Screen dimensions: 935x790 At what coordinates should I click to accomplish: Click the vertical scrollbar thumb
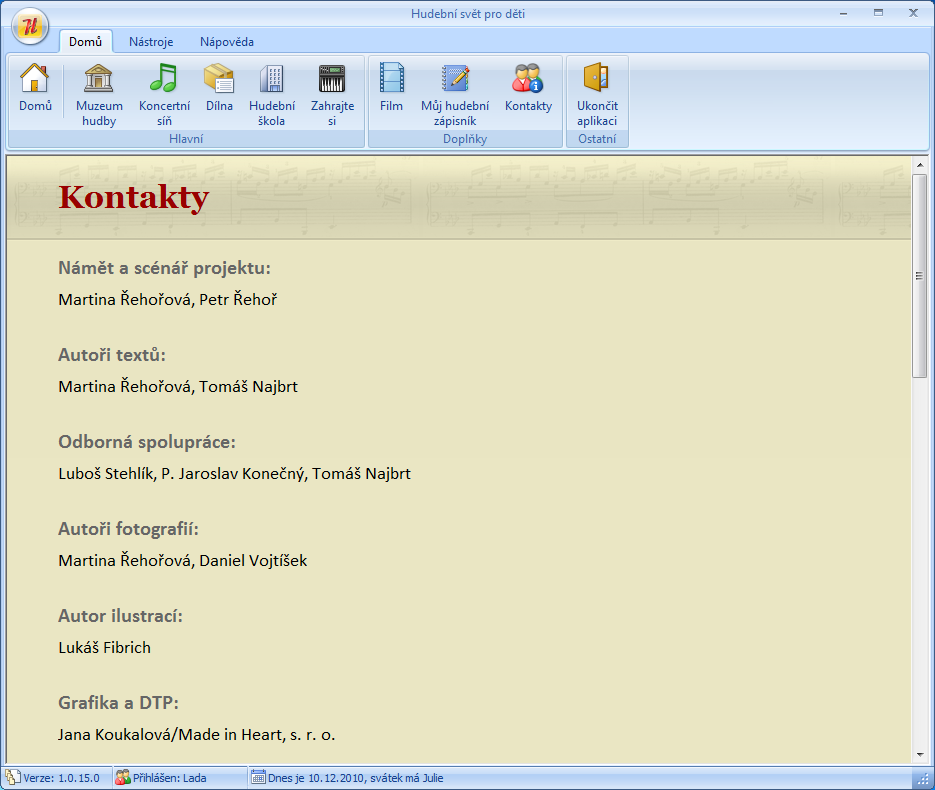click(x=920, y=275)
